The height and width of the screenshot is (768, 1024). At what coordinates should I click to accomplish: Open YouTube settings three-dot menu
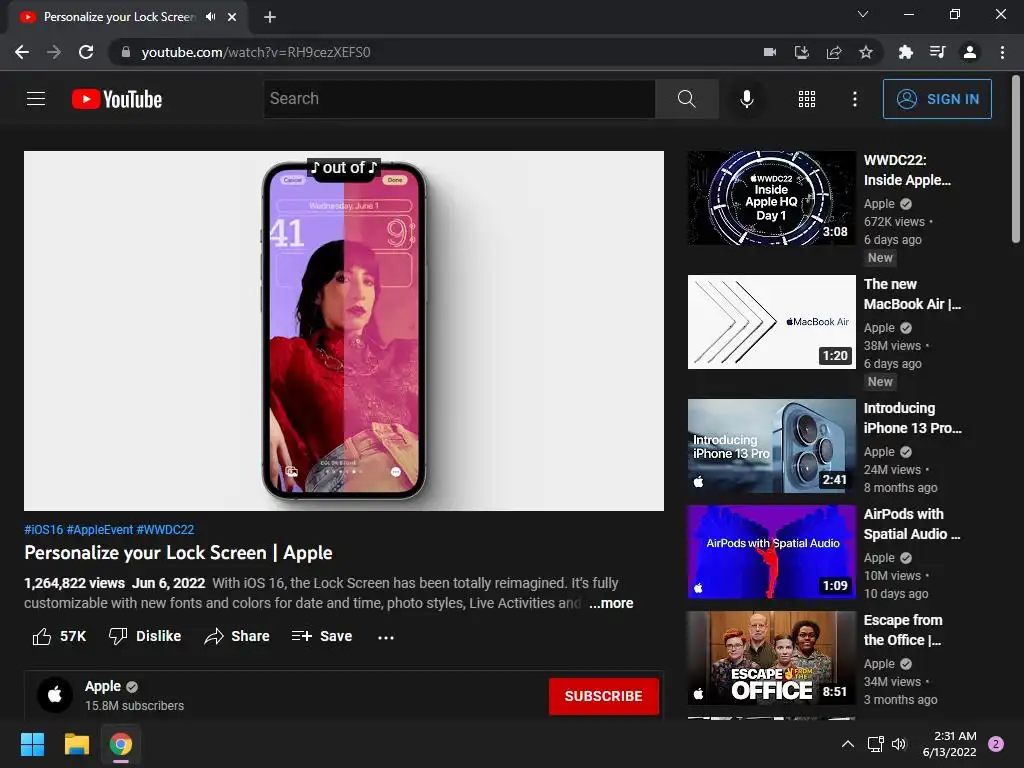click(x=854, y=99)
